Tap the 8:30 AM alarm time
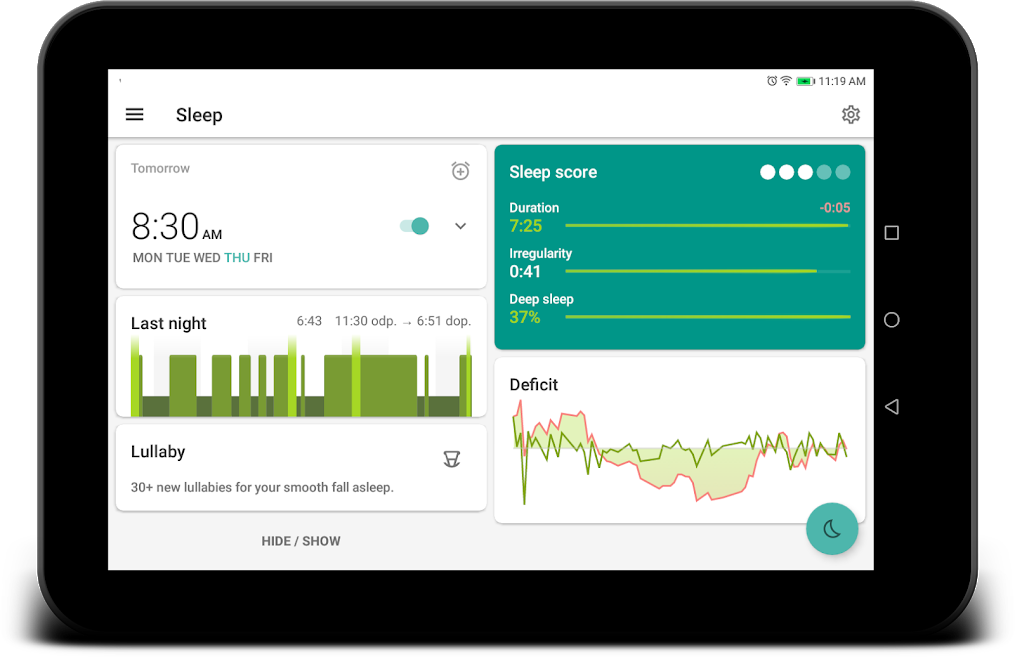The height and width of the screenshot is (657, 1015). click(176, 227)
